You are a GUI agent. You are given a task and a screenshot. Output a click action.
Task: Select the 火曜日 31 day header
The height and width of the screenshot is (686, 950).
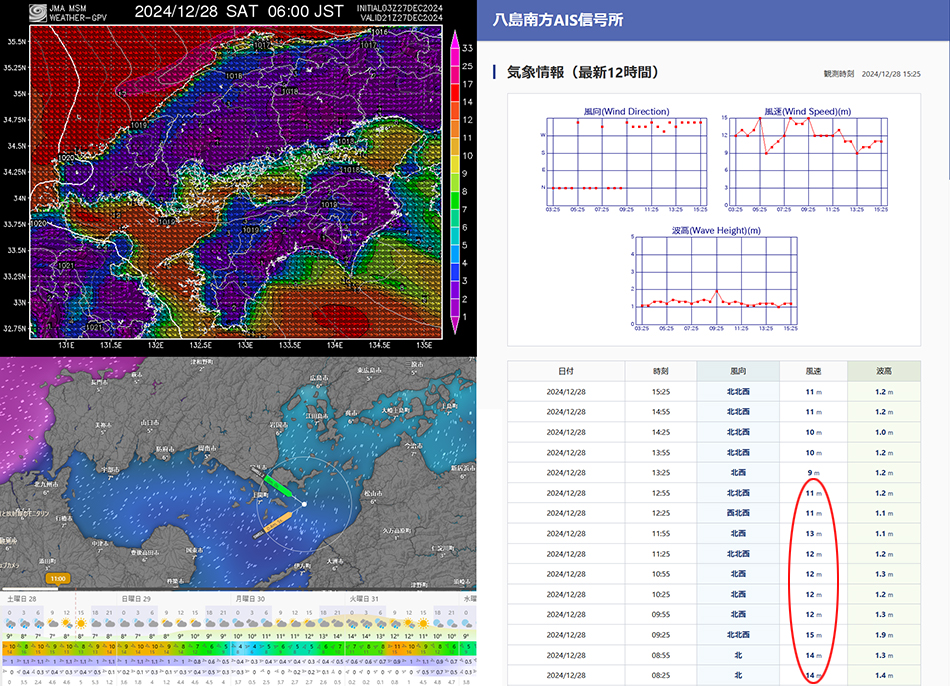[363, 598]
